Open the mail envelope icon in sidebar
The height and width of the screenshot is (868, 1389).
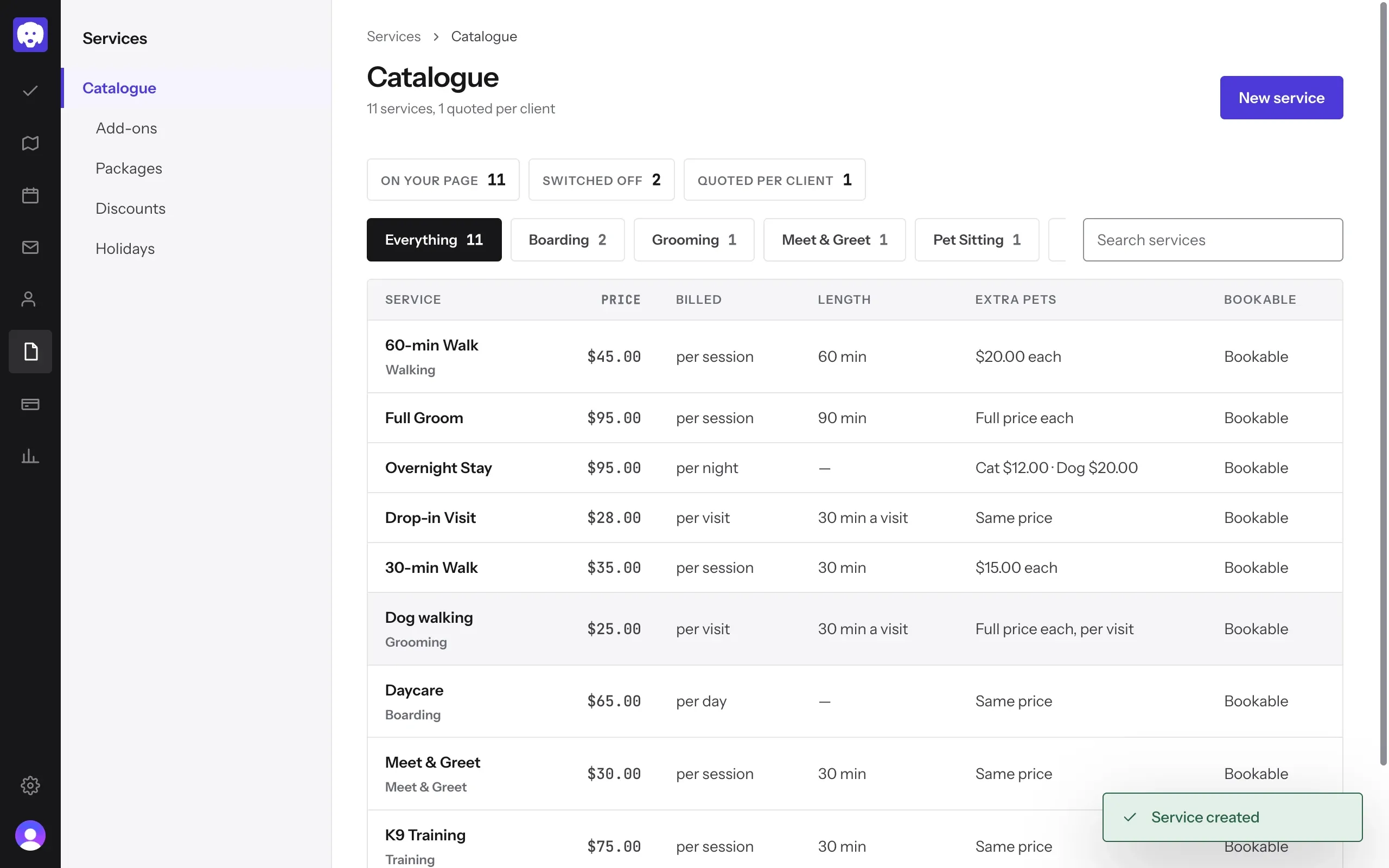click(x=30, y=247)
